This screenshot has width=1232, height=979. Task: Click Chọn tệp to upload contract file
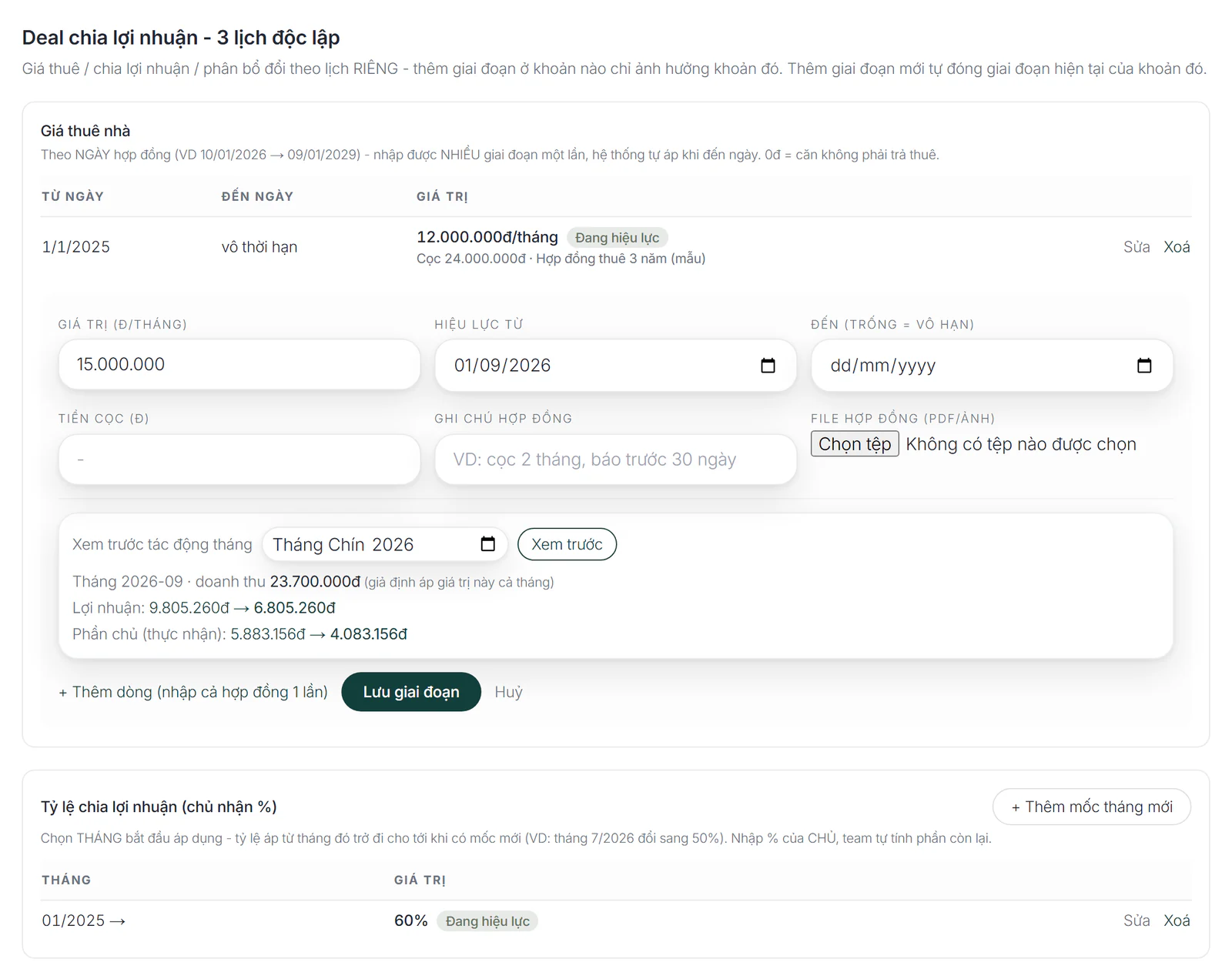pyautogui.click(x=855, y=444)
